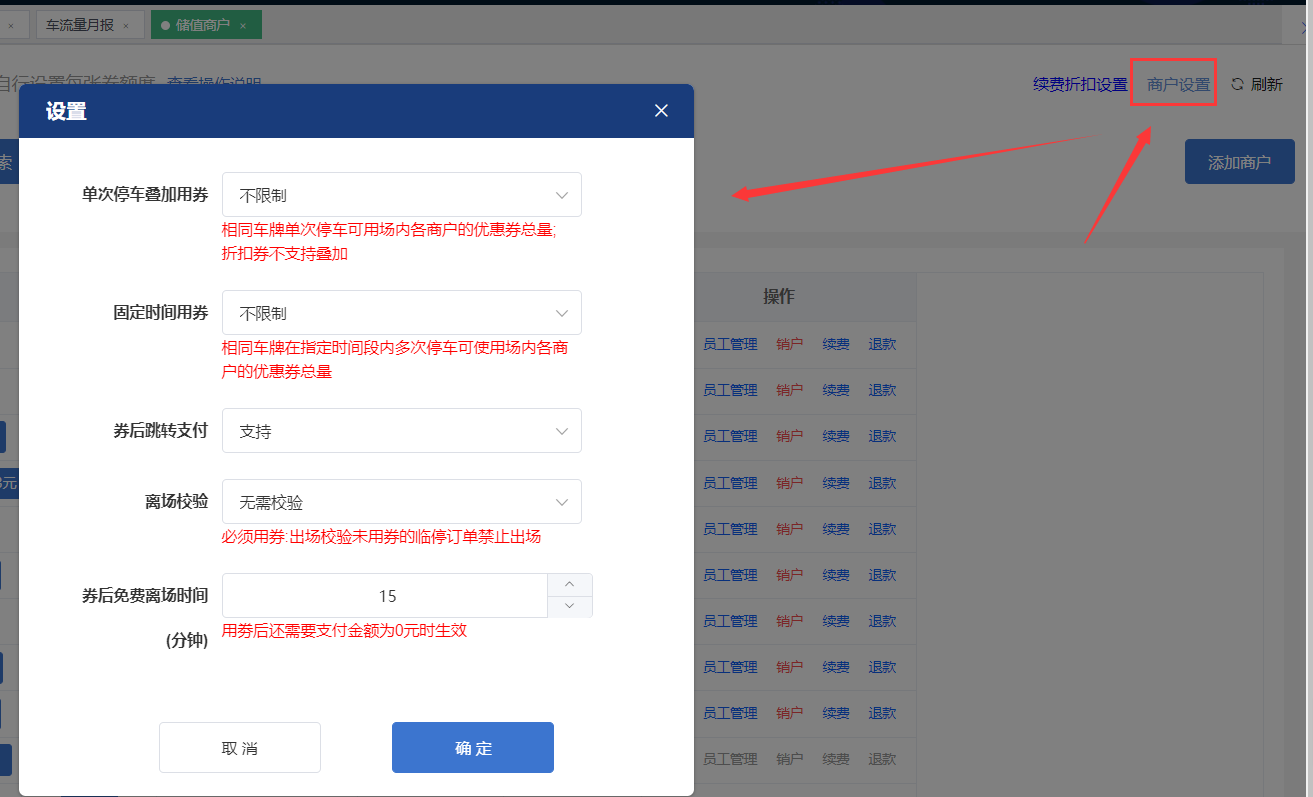1313x797 pixels.
Task: Open 续费折扣设置 link
Action: [1080, 85]
